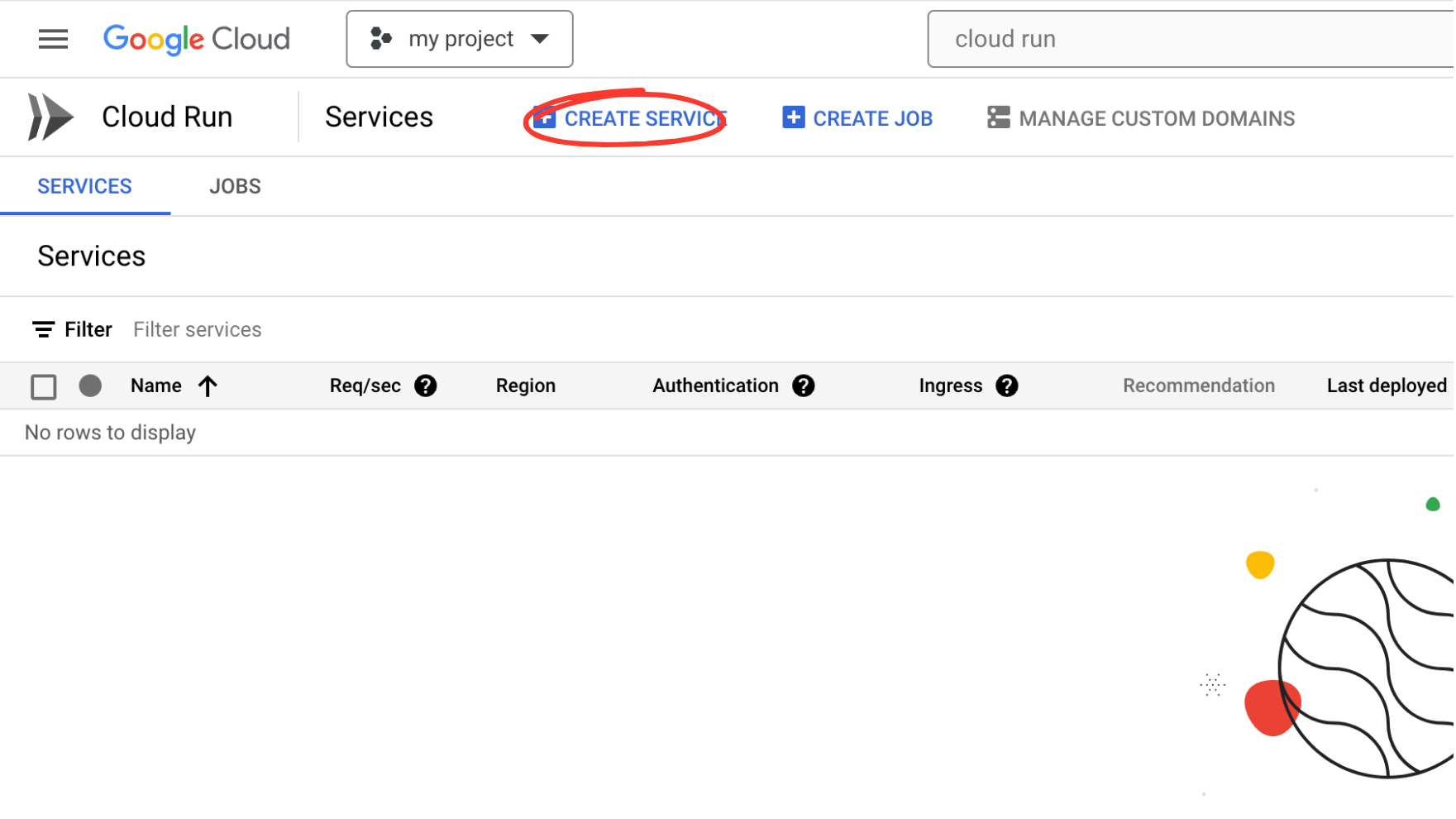The width and height of the screenshot is (1456, 819).
Task: Open the Recommendation column header
Action: [x=1198, y=386]
